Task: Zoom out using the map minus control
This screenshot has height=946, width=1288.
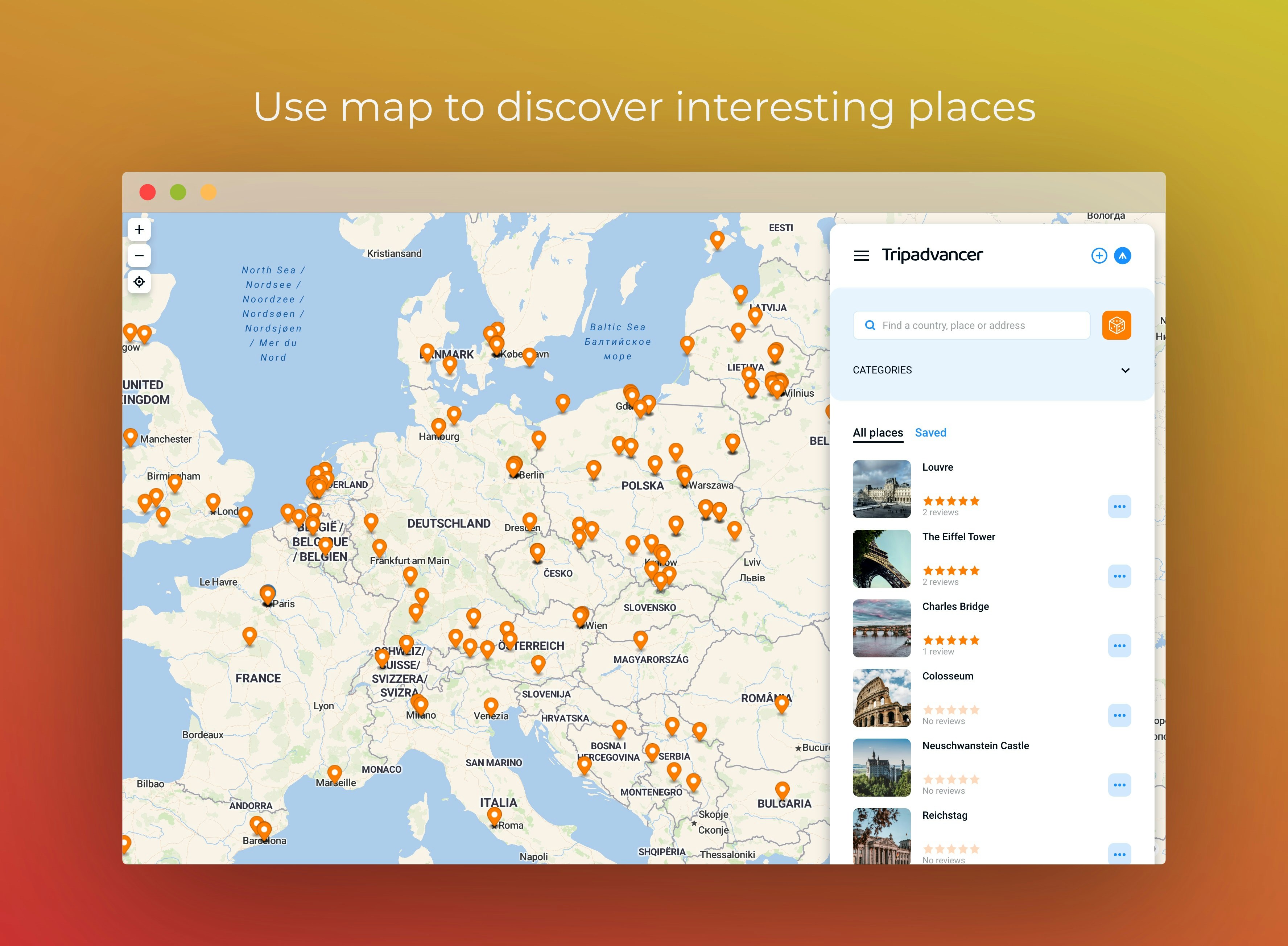Action: 139,255
